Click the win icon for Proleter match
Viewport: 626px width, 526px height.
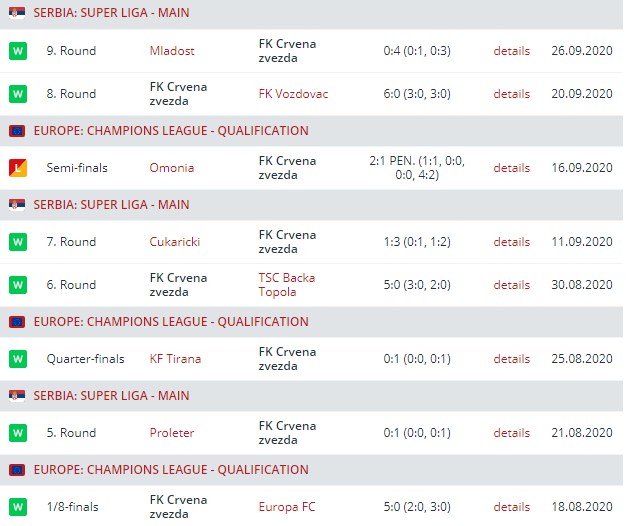coord(17,433)
